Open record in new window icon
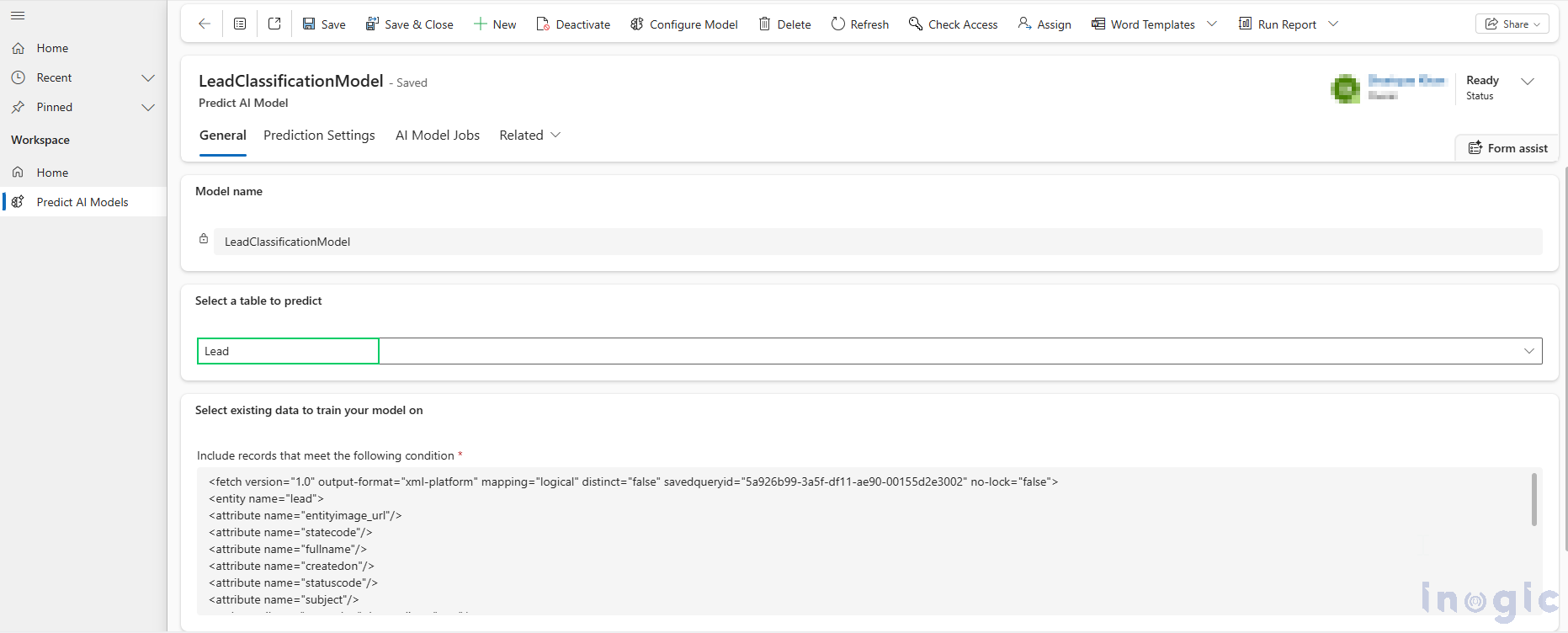Image resolution: width=1568 pixels, height=633 pixels. pyautogui.click(x=274, y=24)
